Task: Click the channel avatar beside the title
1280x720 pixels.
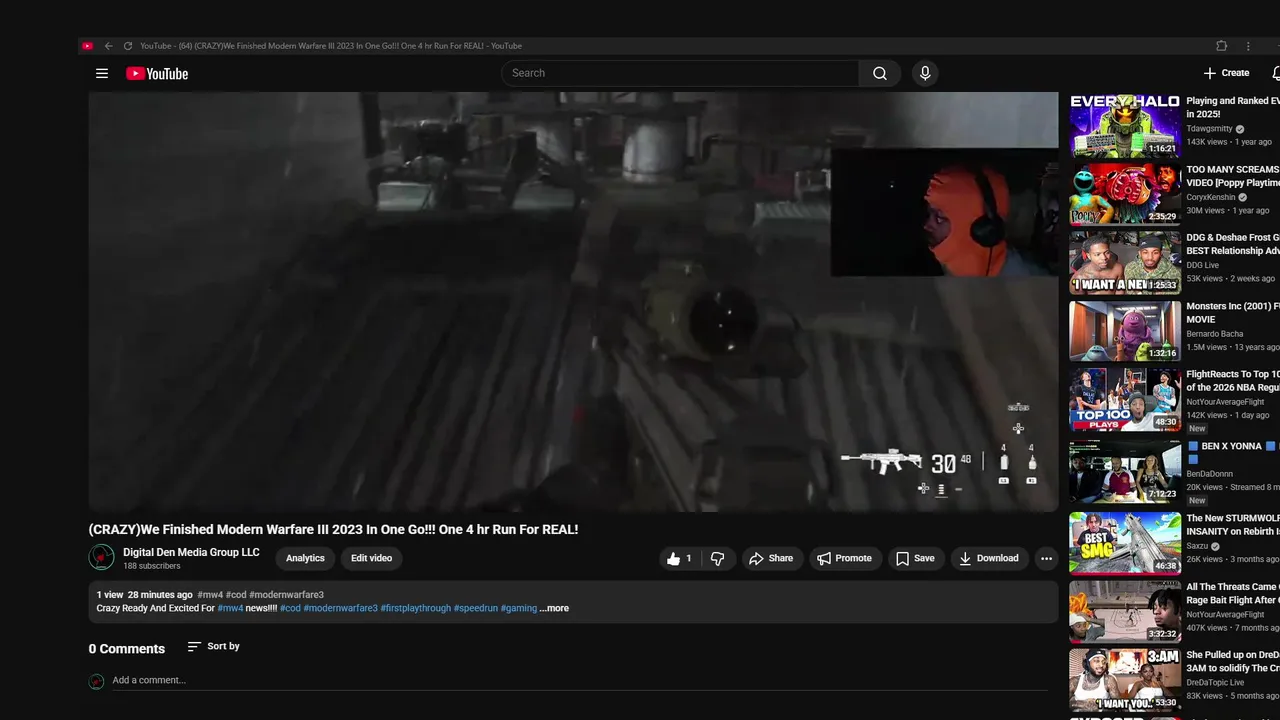Action: coord(101,557)
